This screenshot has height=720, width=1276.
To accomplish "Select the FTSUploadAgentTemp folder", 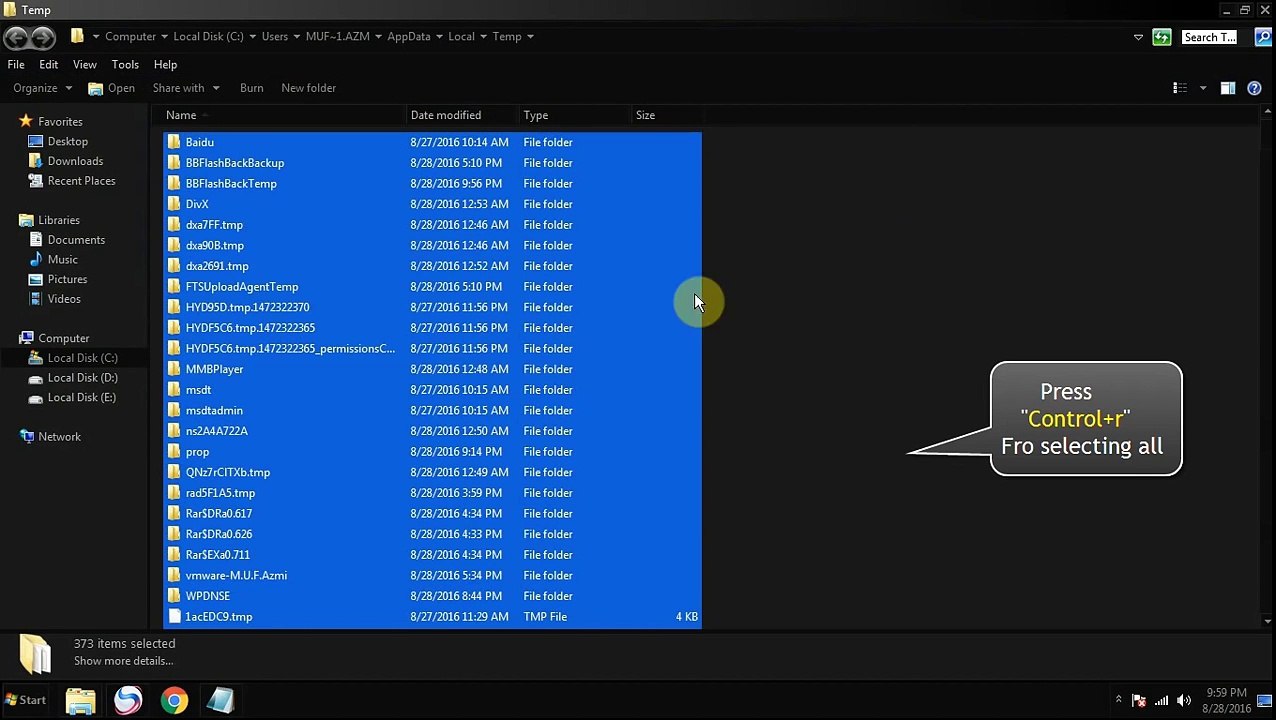I will click(x=432, y=287).
